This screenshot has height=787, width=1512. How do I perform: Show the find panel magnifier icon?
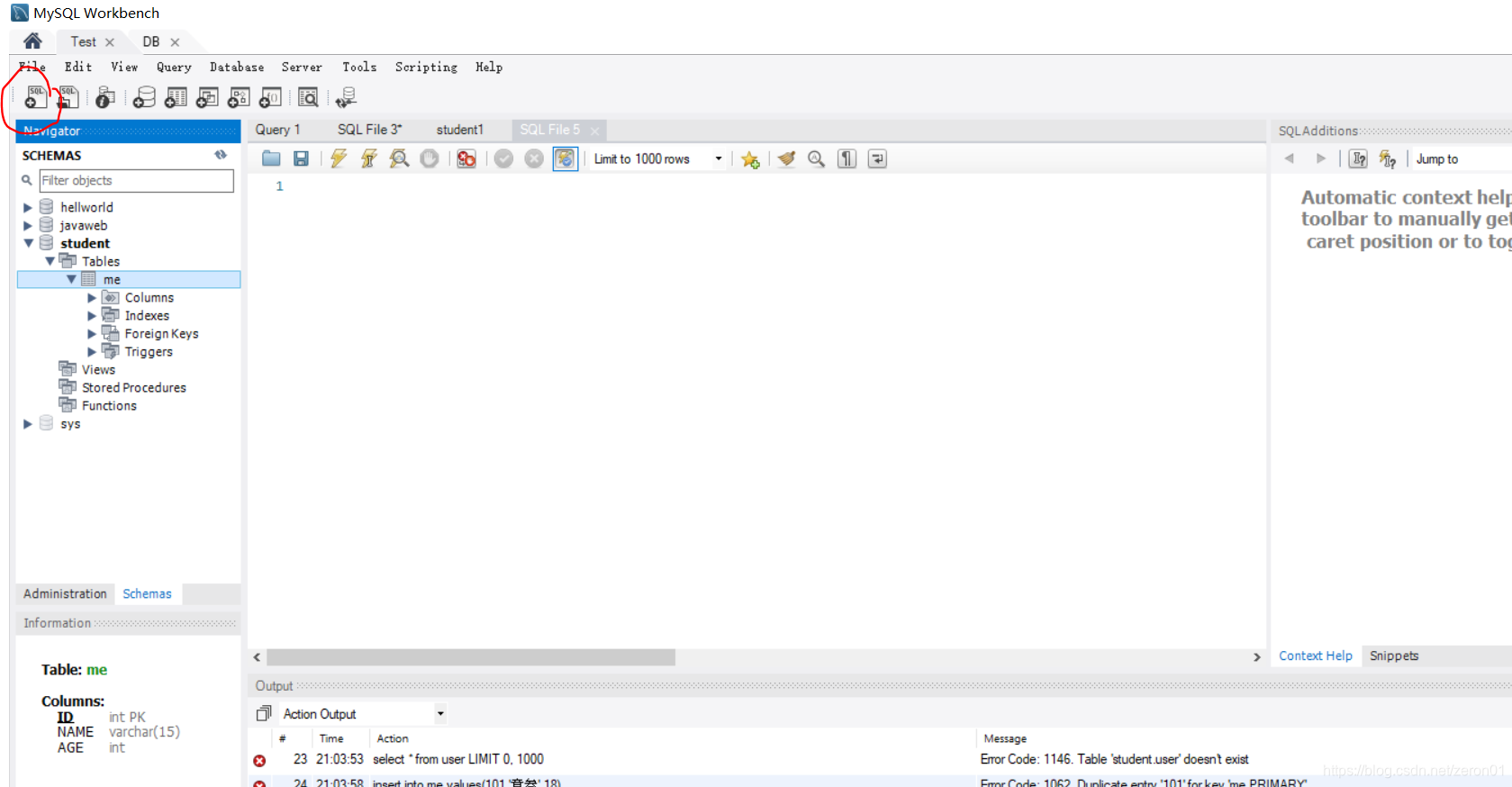[x=816, y=158]
